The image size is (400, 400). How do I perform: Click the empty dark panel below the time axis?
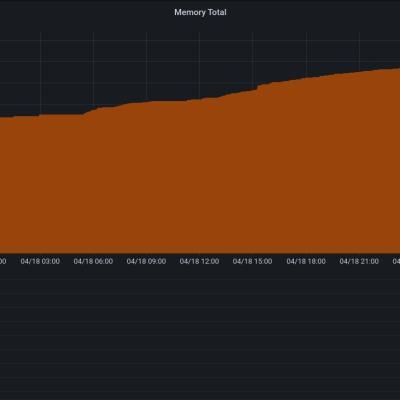tap(200, 333)
